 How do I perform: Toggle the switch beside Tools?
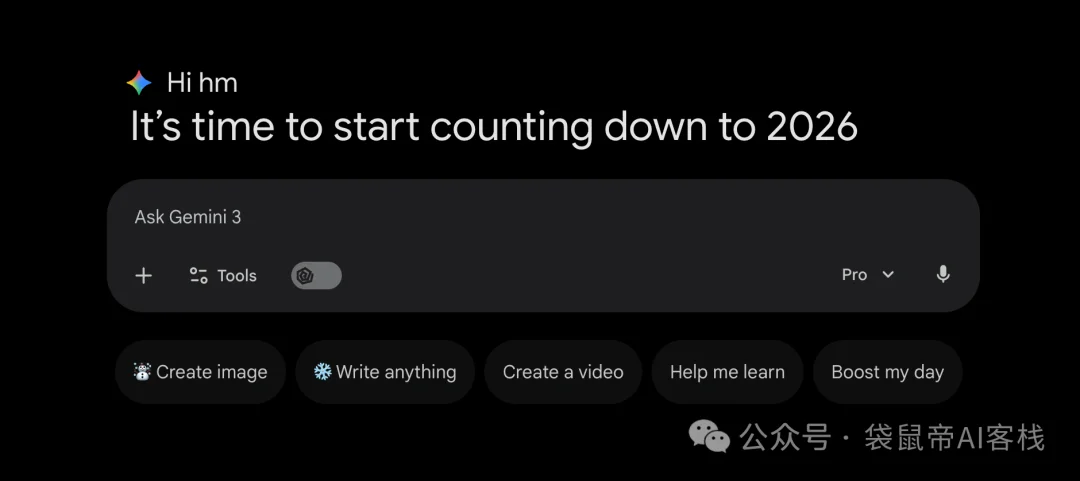316,276
